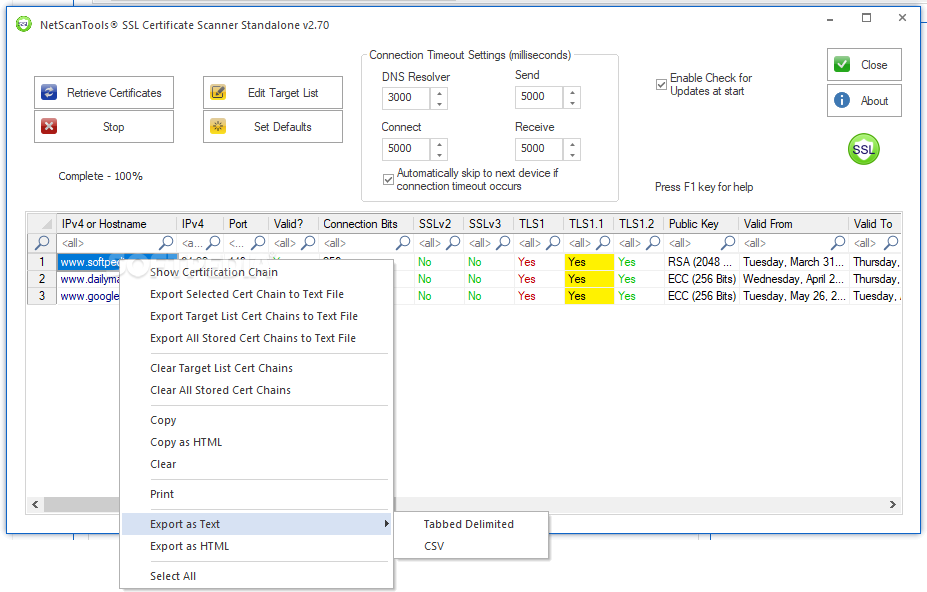Click yellow TLS1.1 Yes cell in row 2
Viewport: 927px width, 592px height.
coord(589,279)
